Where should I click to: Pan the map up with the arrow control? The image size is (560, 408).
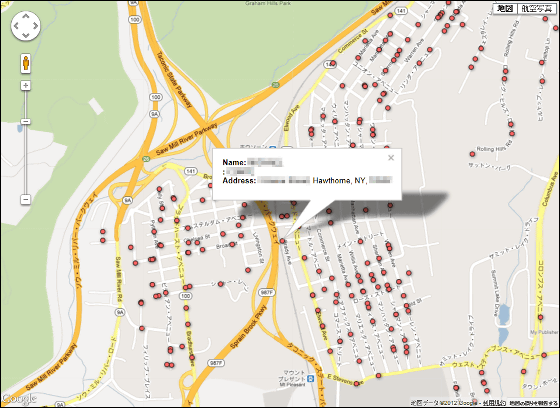pyautogui.click(x=26, y=16)
